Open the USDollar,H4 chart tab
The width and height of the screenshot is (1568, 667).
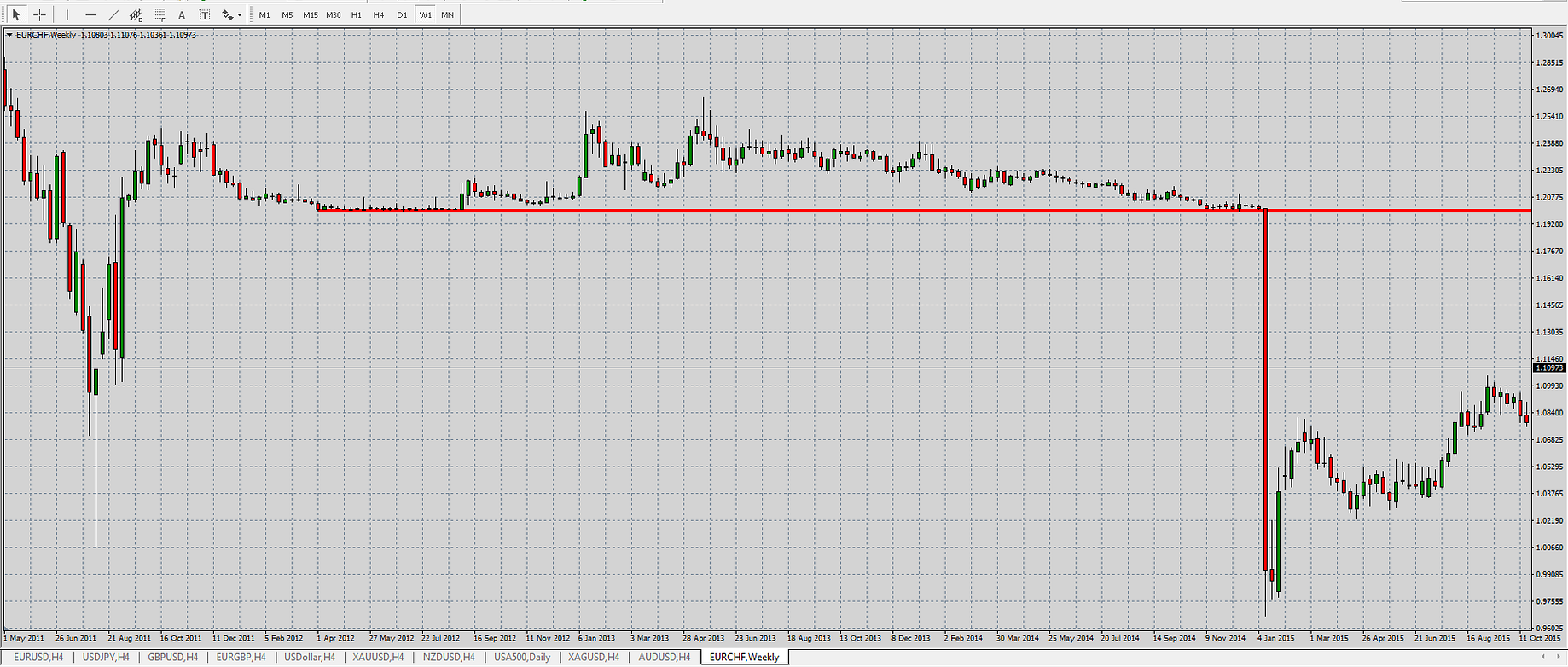point(310,657)
